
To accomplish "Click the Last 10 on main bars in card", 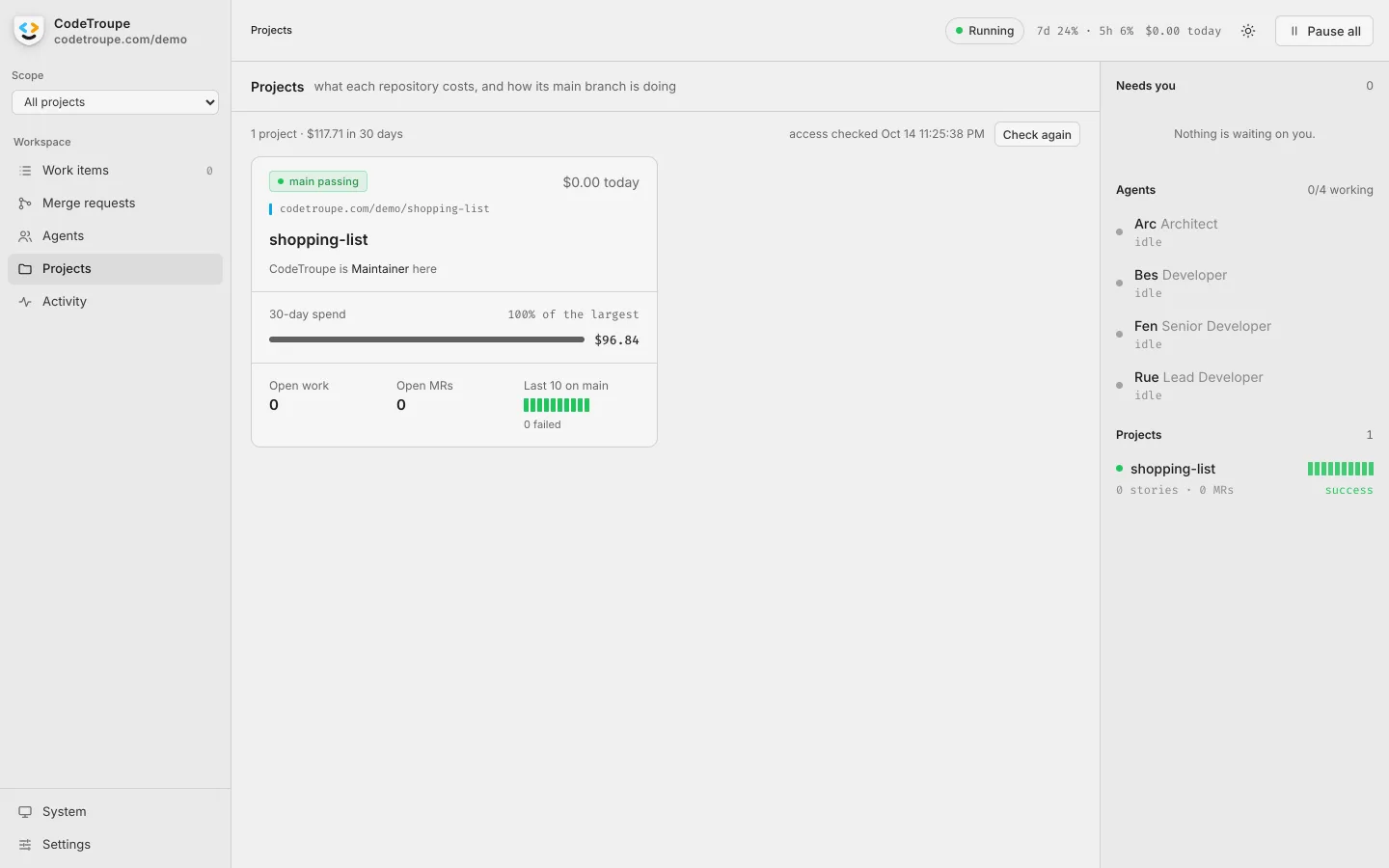I will (557, 406).
